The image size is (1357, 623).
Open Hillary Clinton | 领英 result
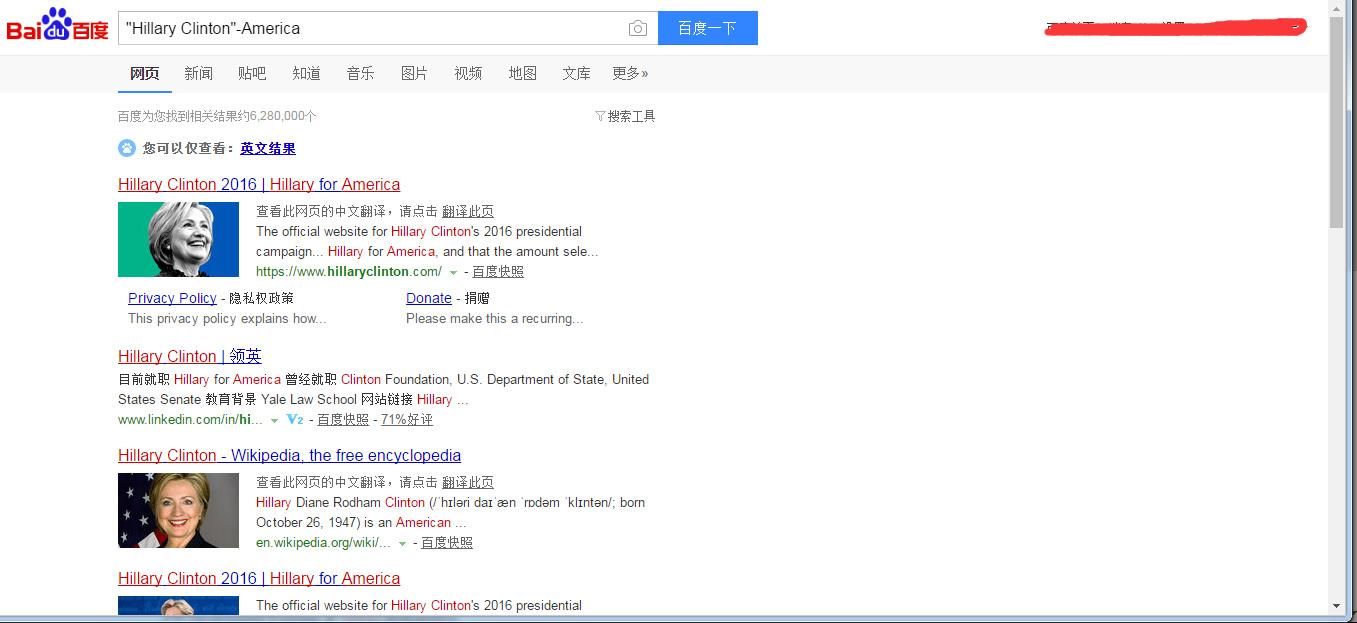pyautogui.click(x=190, y=356)
